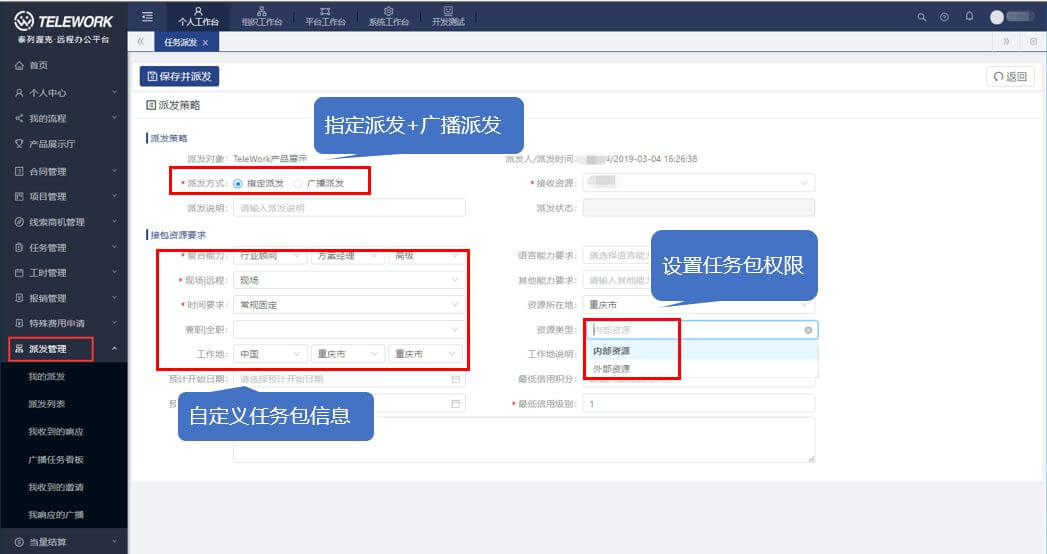Click the 保存并派发 button

[180, 76]
